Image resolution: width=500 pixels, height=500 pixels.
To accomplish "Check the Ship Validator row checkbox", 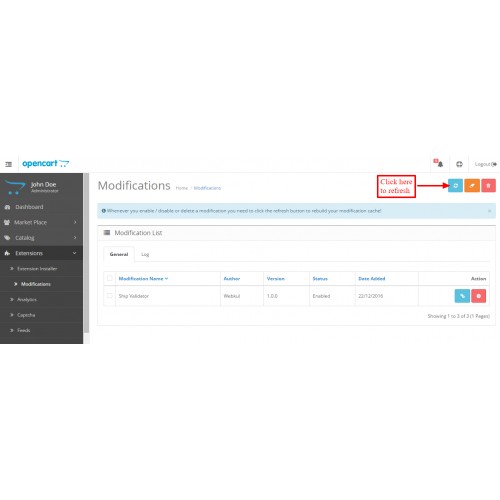I will point(110,296).
